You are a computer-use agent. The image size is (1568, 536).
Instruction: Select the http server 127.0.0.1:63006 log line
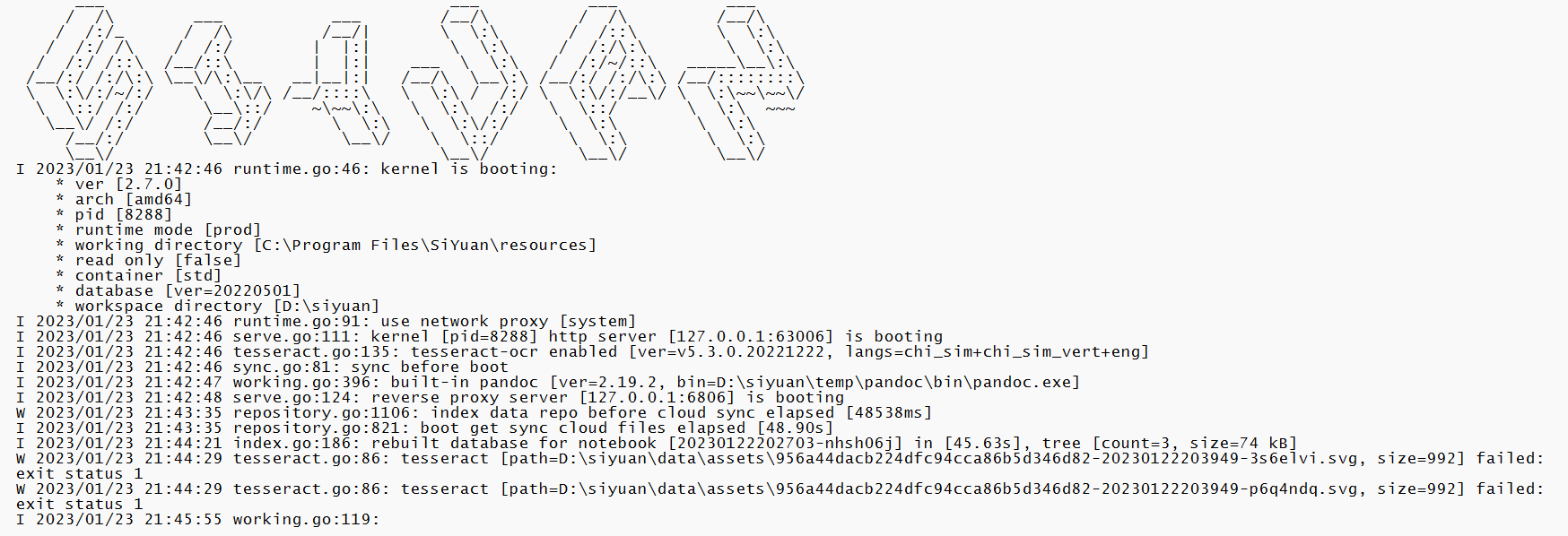[588, 336]
